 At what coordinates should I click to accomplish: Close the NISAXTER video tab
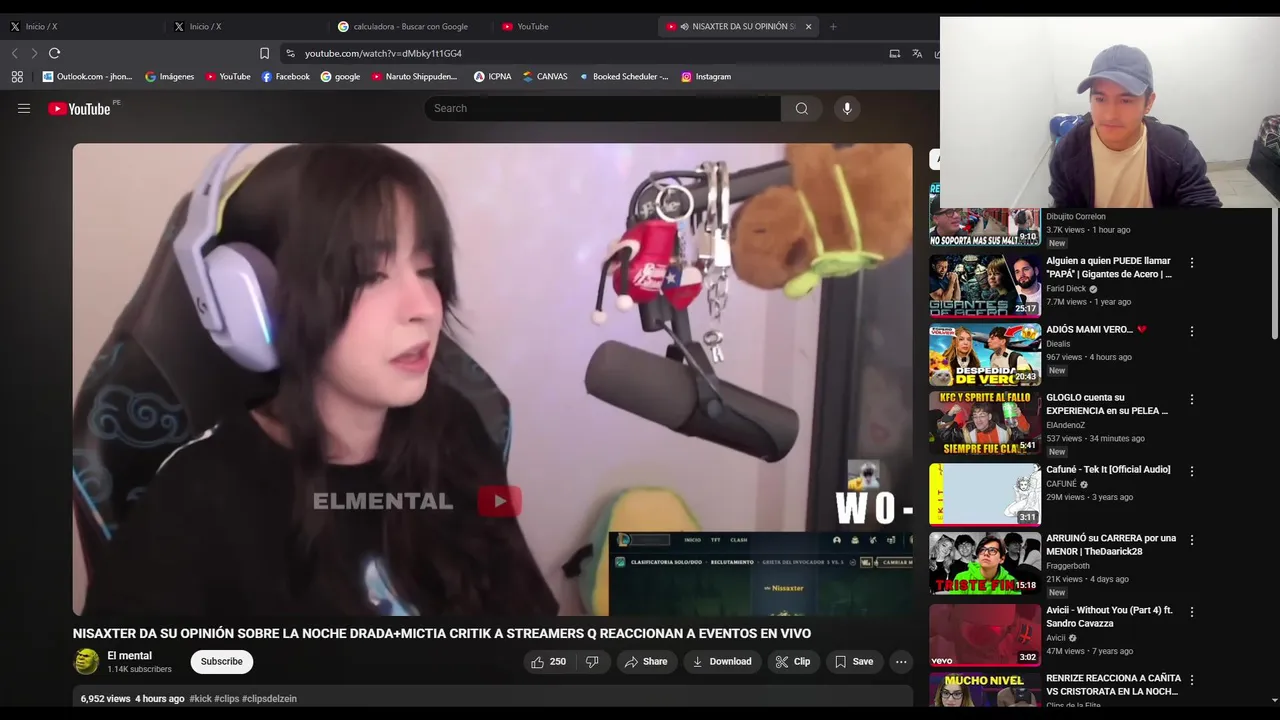[x=808, y=27]
